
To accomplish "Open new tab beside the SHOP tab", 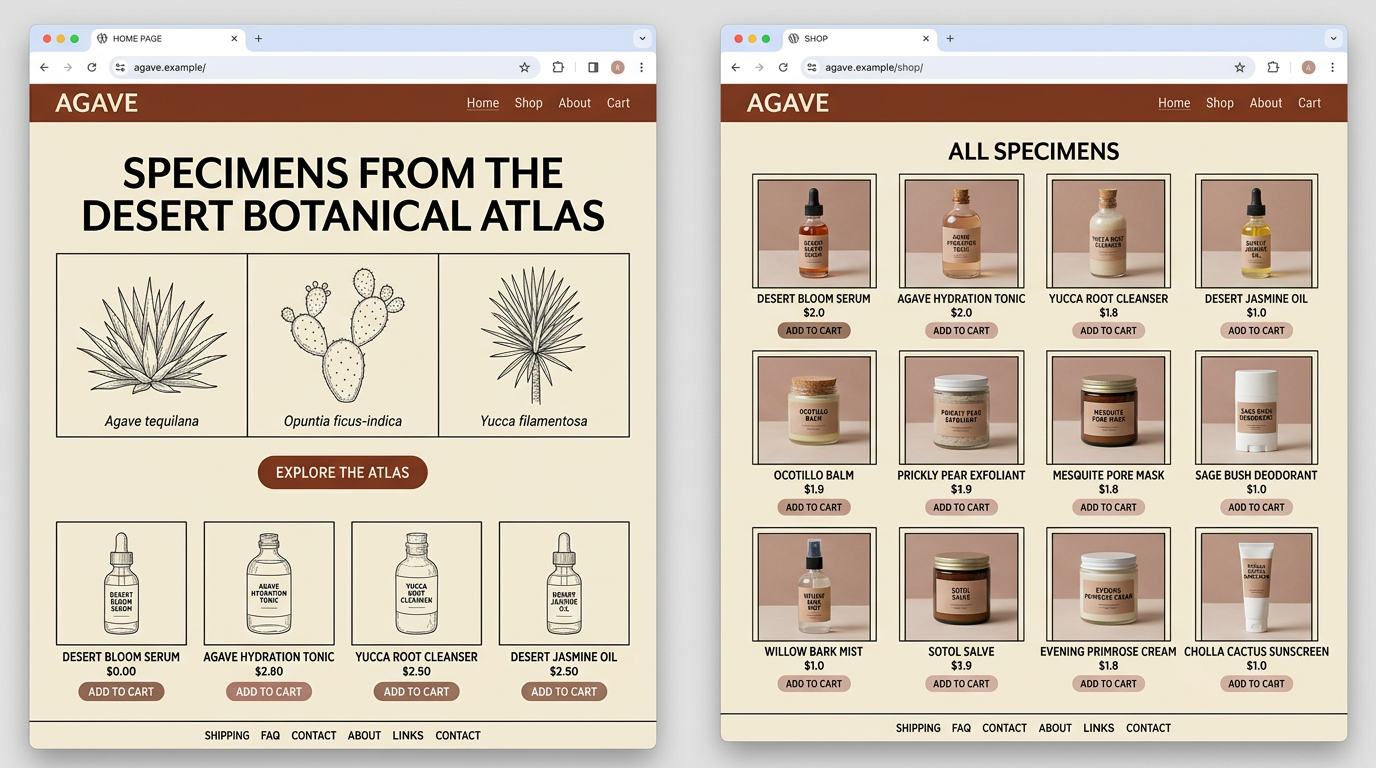I will point(950,39).
